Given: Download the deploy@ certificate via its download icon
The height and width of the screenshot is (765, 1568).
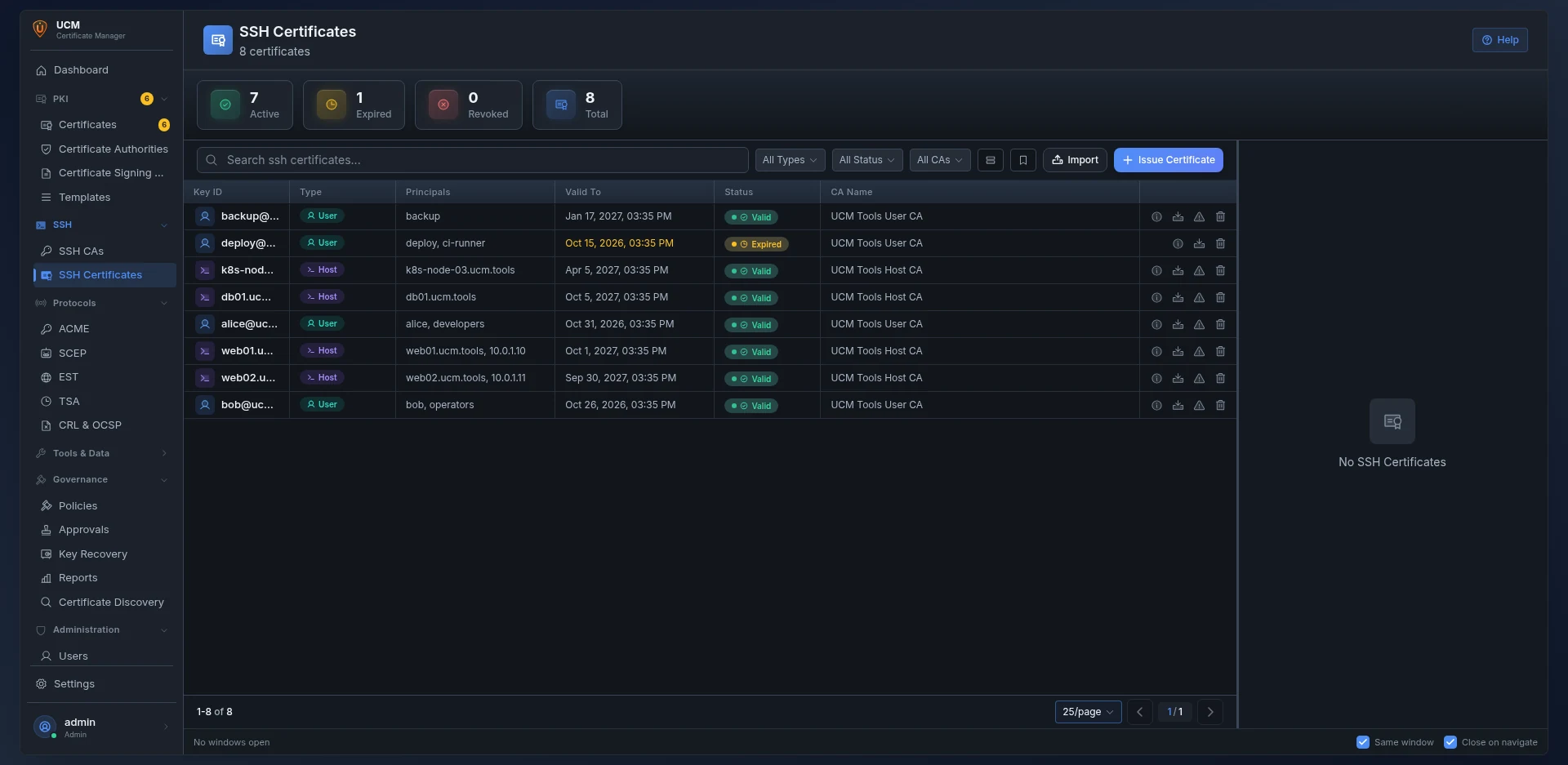Looking at the screenshot, I should click(x=1199, y=244).
